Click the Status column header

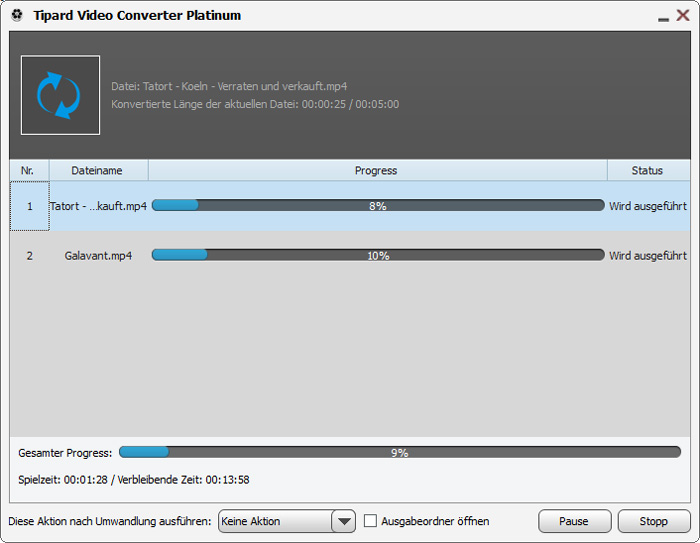pos(648,171)
